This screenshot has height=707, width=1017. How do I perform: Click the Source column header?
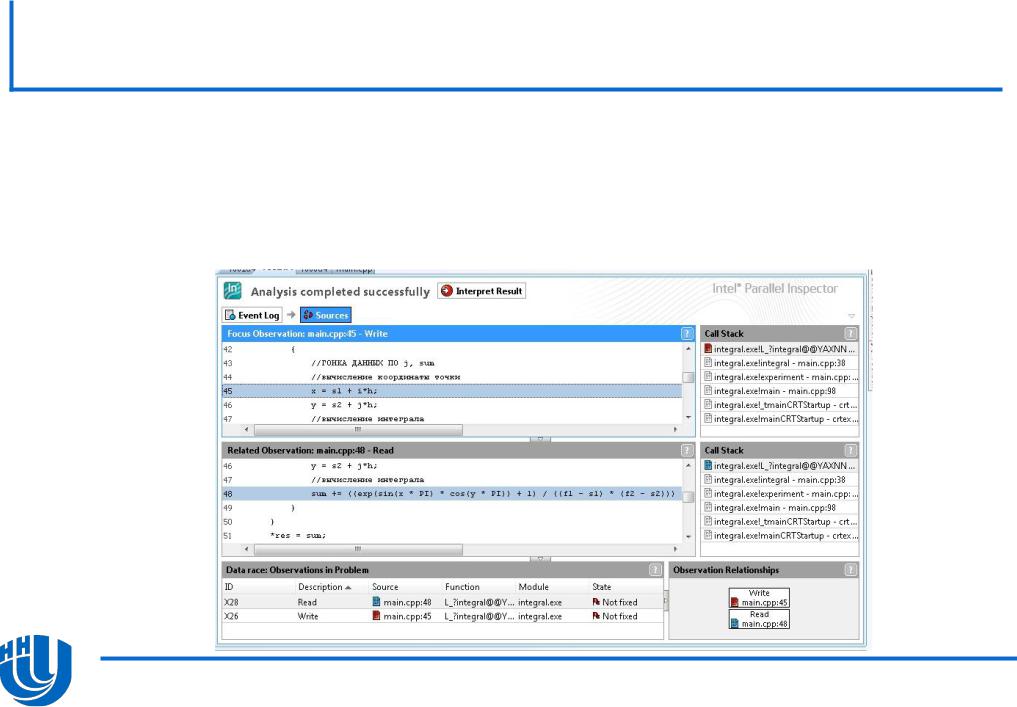[x=385, y=586]
